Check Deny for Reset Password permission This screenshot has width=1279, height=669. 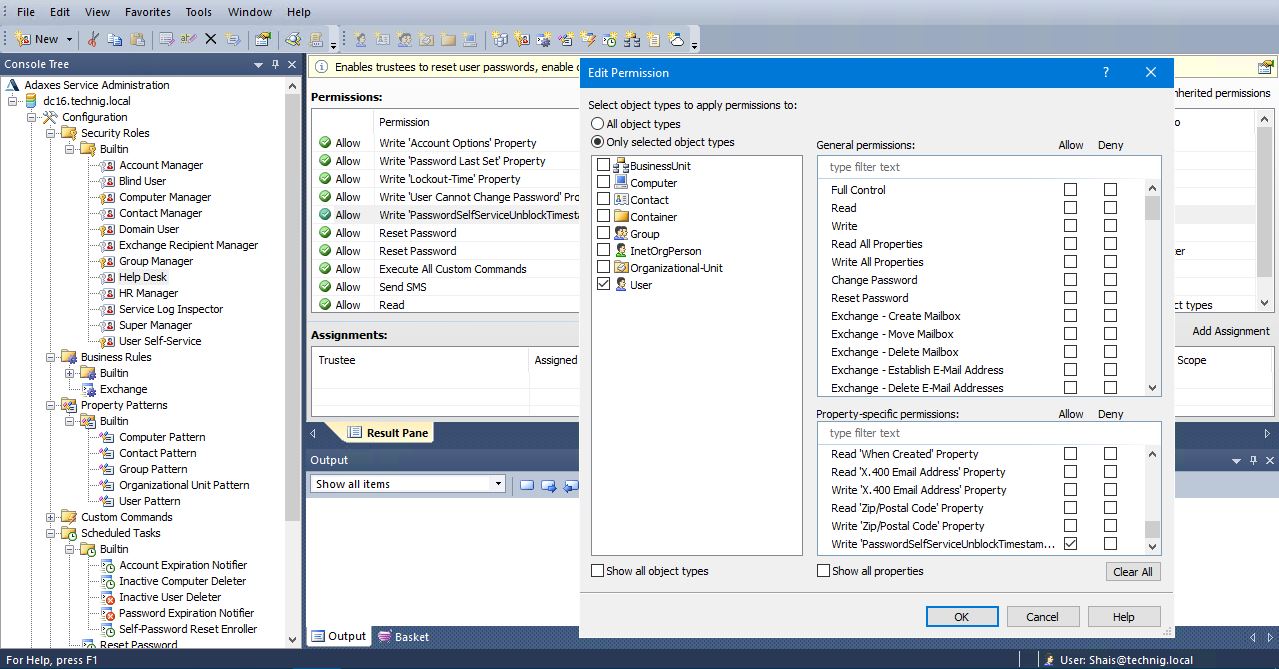[1110, 297]
